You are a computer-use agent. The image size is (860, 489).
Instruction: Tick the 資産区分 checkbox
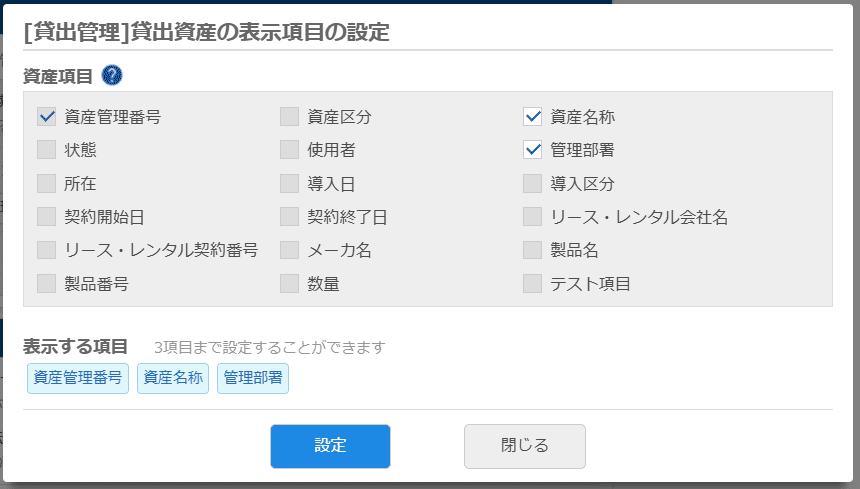tap(290, 116)
